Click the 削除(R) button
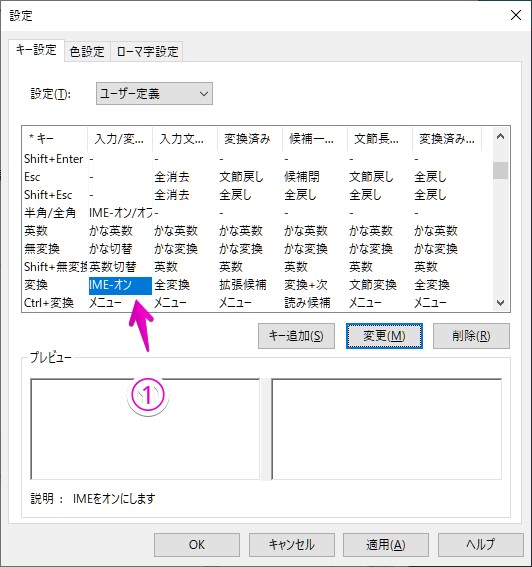This screenshot has width=532, height=567. 471,336
